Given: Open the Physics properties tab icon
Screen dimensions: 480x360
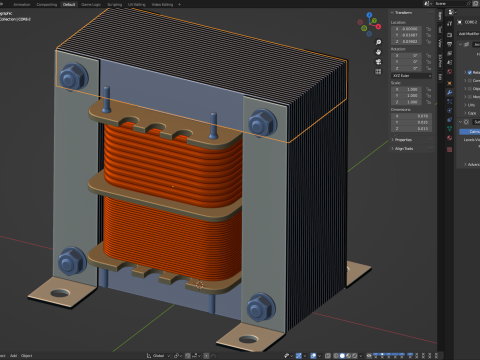Looking at the screenshot, I should click(449, 110).
